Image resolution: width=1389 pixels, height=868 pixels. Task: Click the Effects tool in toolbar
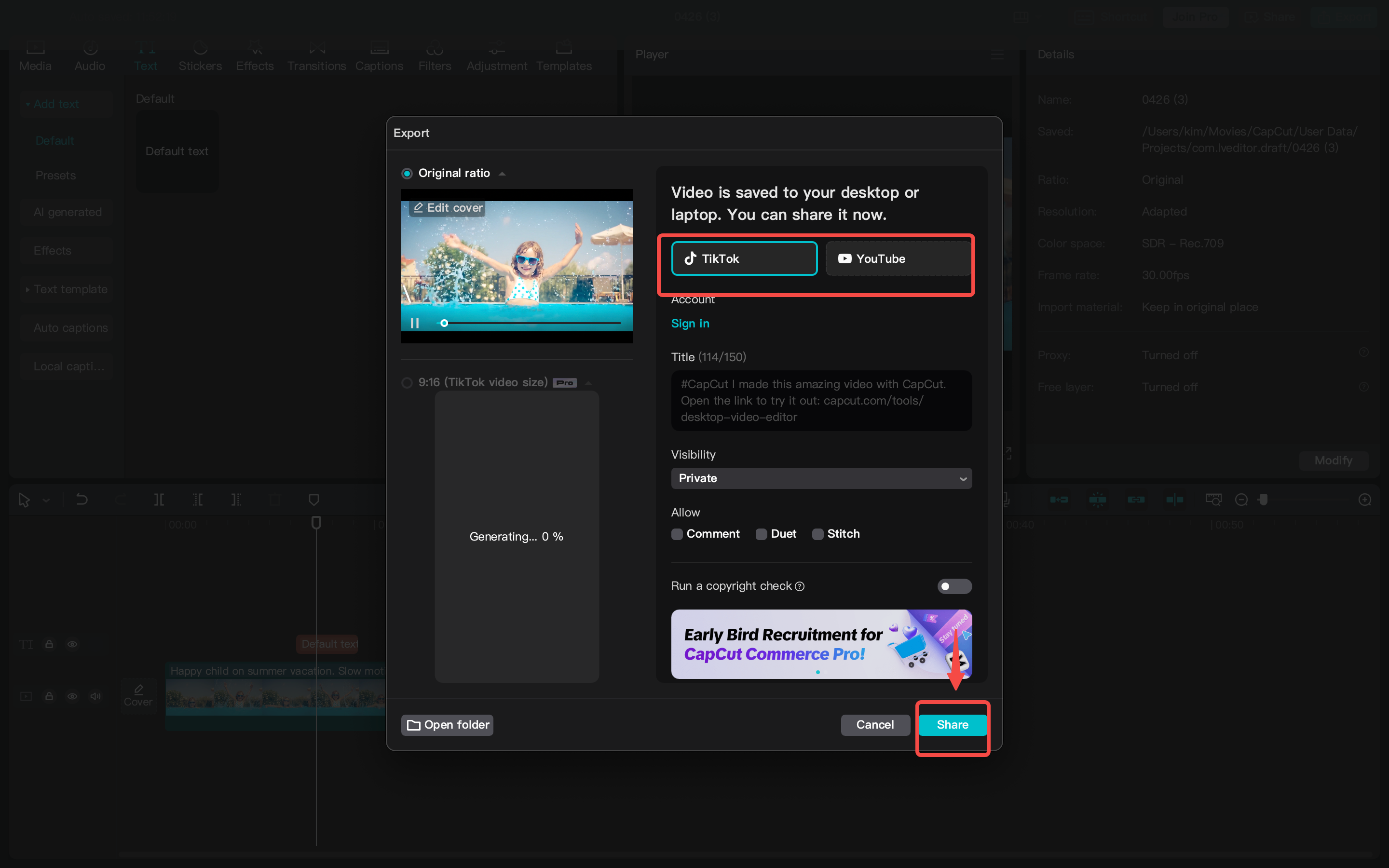pyautogui.click(x=254, y=56)
